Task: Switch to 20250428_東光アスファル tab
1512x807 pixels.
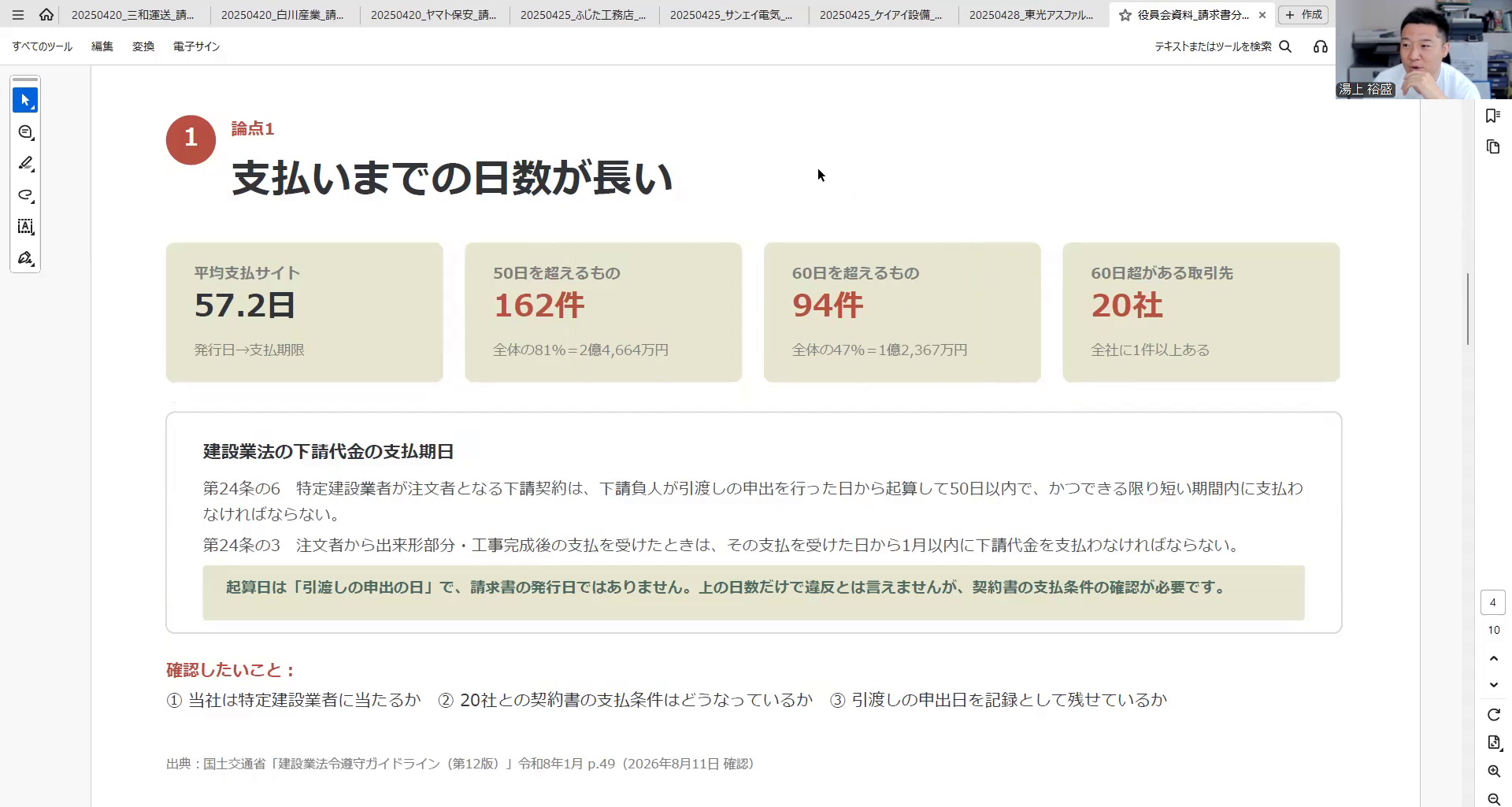Action: click(x=1033, y=15)
